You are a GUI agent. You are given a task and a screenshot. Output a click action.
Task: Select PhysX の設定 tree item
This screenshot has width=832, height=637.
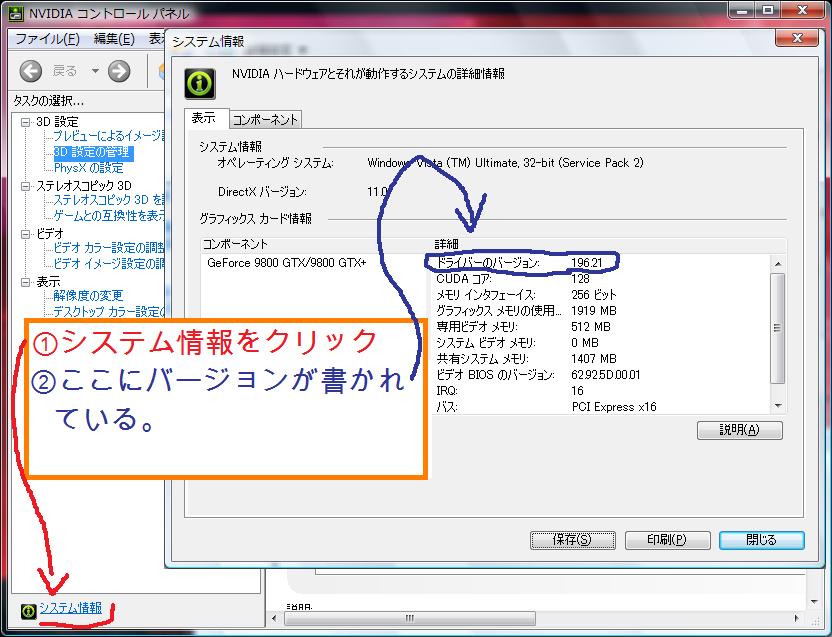pos(89,168)
